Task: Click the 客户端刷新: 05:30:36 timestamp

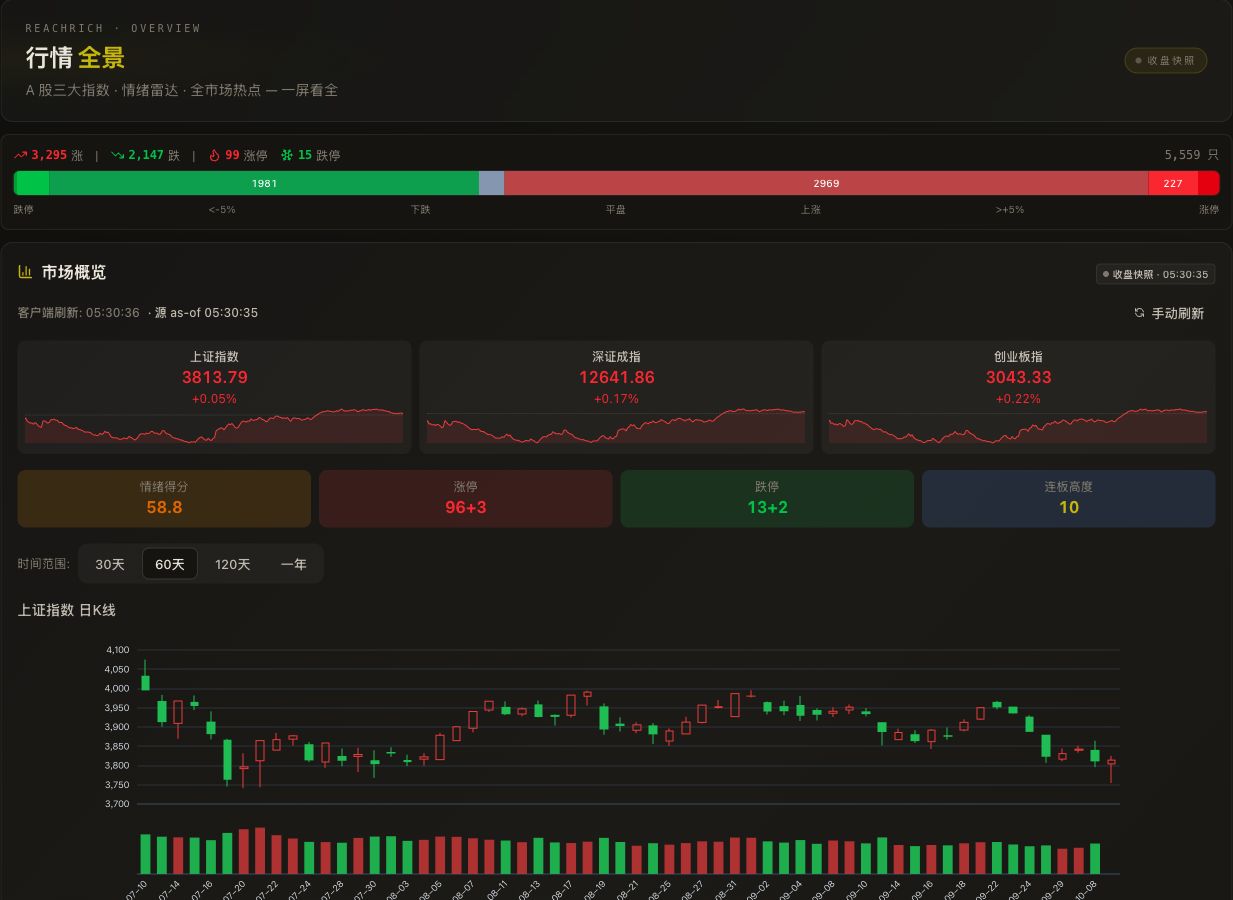Action: coord(79,313)
